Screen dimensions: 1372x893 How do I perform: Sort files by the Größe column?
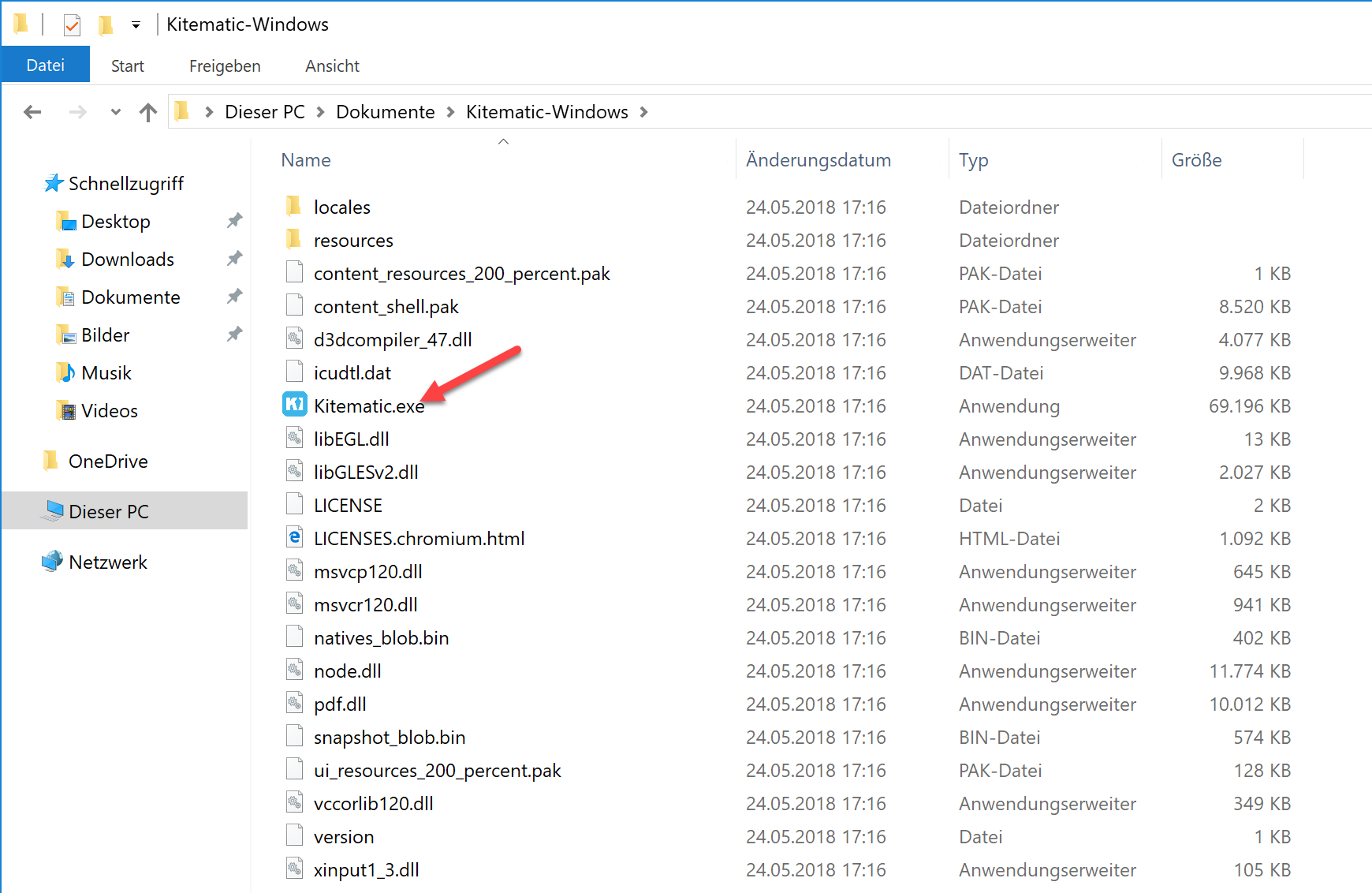click(x=1197, y=159)
